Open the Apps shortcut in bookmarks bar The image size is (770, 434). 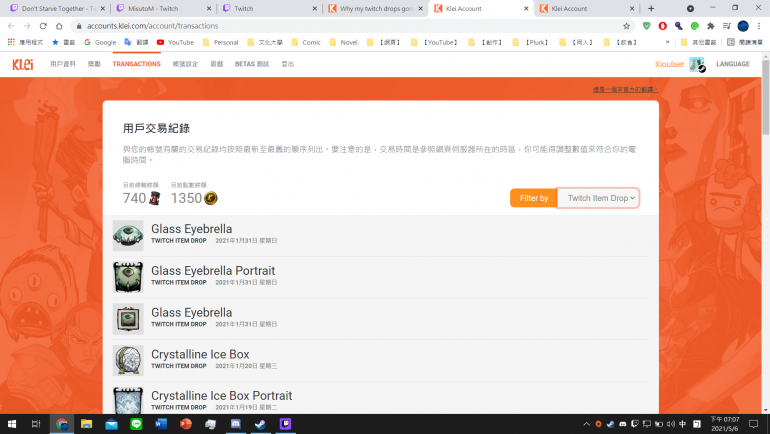tap(26, 42)
